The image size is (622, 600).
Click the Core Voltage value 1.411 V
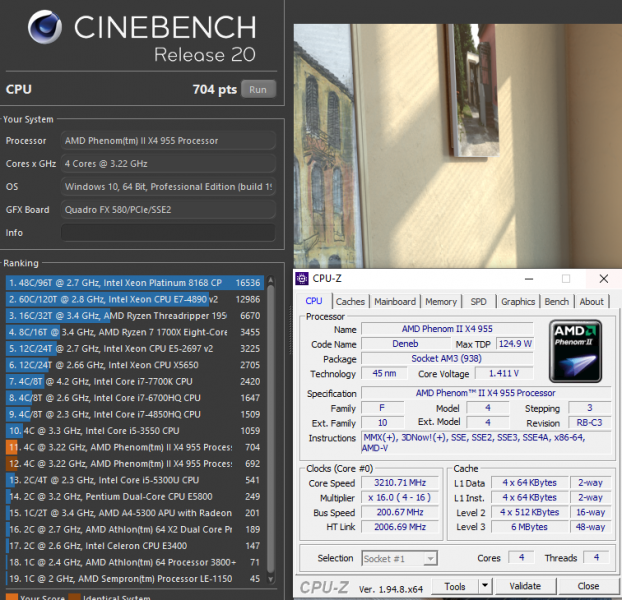tap(504, 374)
